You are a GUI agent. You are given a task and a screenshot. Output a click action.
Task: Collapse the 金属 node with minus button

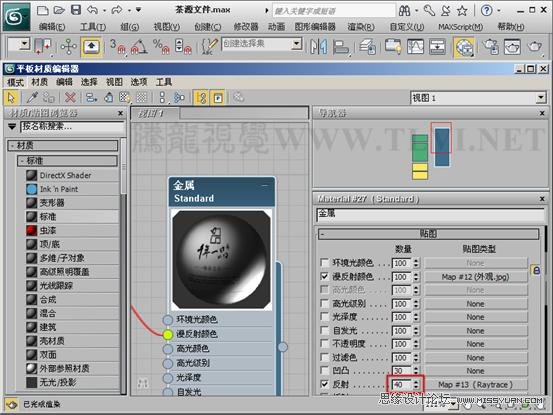[265, 185]
